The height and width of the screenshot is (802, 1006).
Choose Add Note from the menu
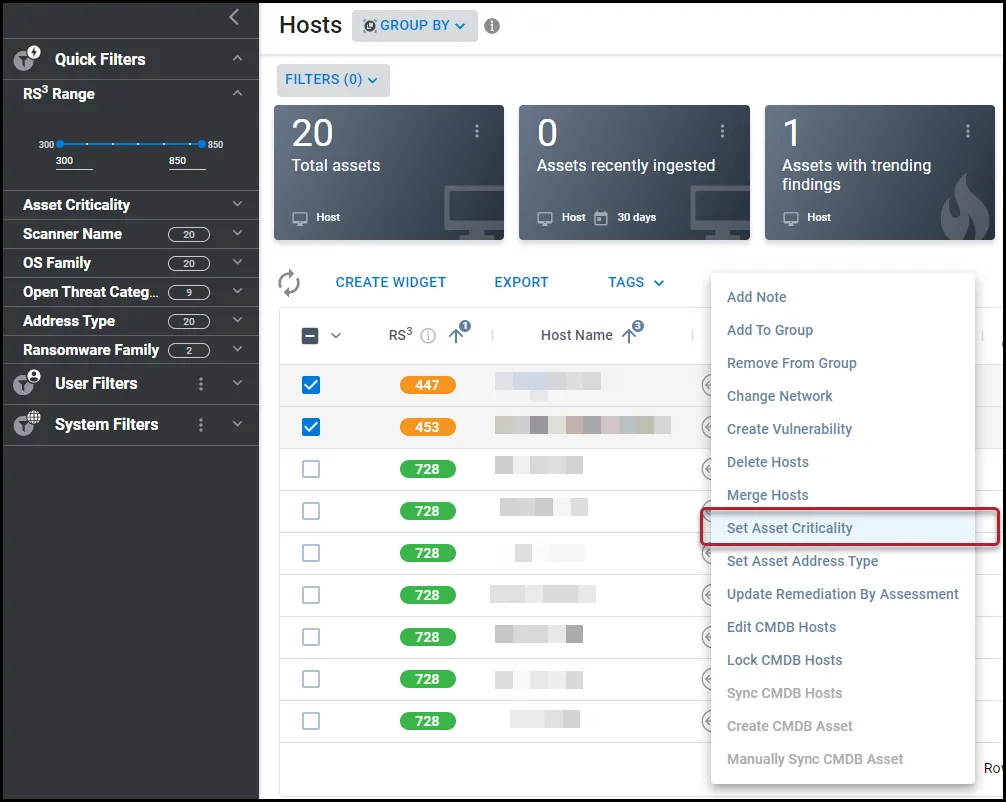point(843,297)
